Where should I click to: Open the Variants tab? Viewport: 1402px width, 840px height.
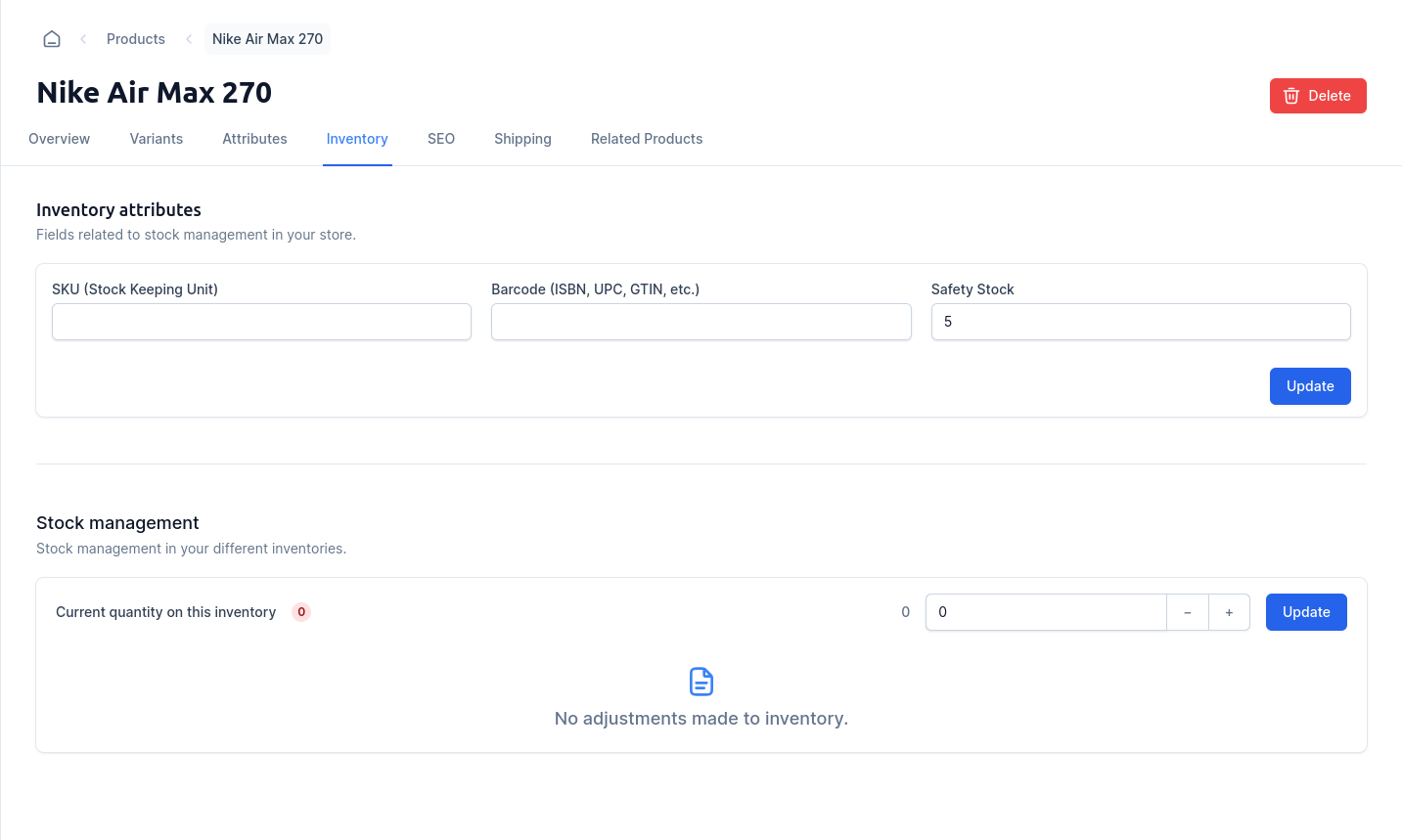pos(157,139)
